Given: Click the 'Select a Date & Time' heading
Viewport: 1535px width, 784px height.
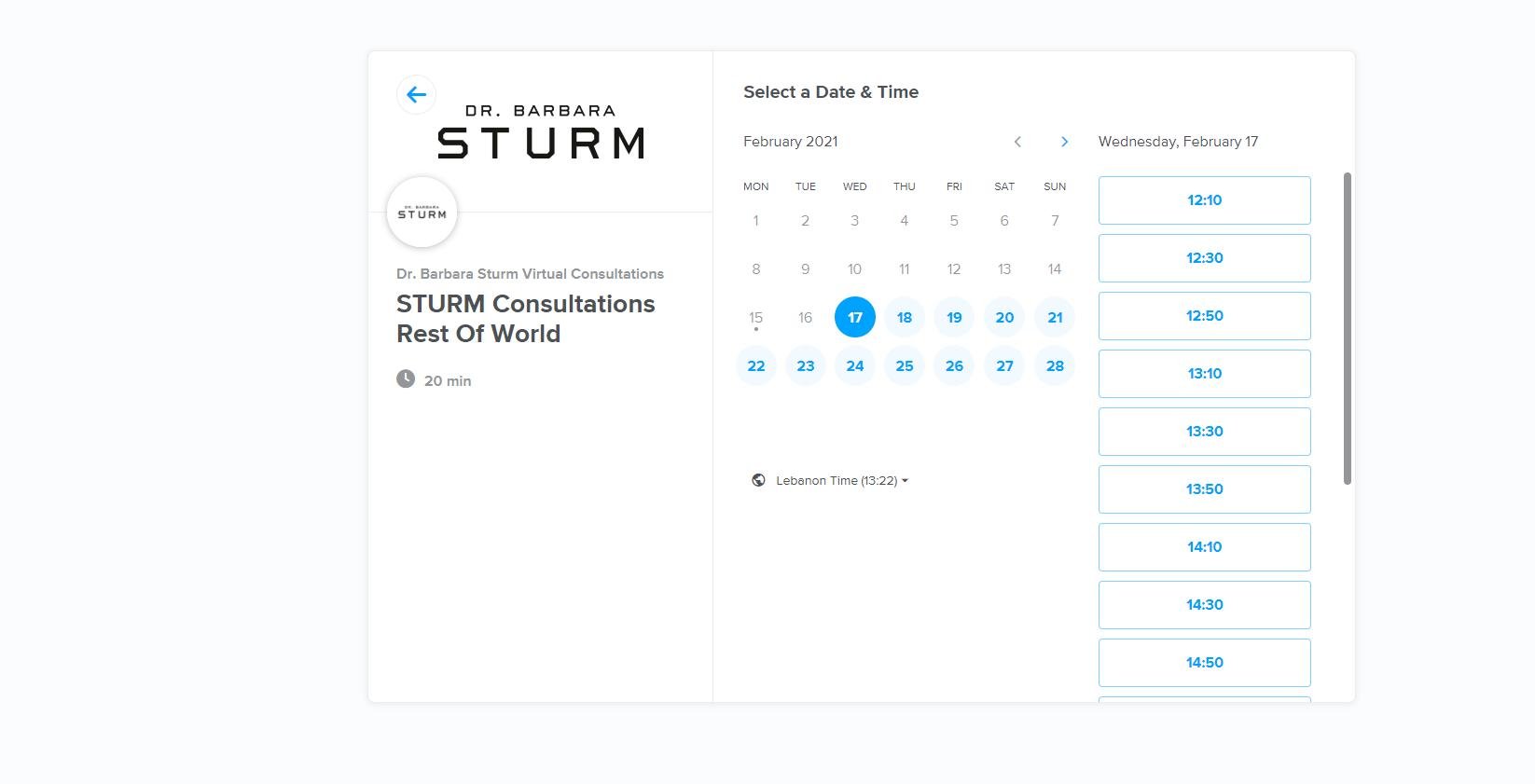Looking at the screenshot, I should [x=831, y=92].
